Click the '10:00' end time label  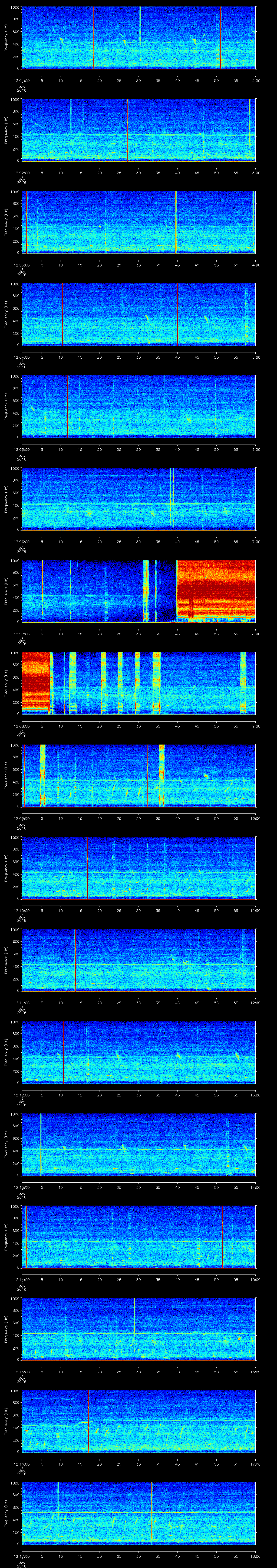(x=255, y=818)
